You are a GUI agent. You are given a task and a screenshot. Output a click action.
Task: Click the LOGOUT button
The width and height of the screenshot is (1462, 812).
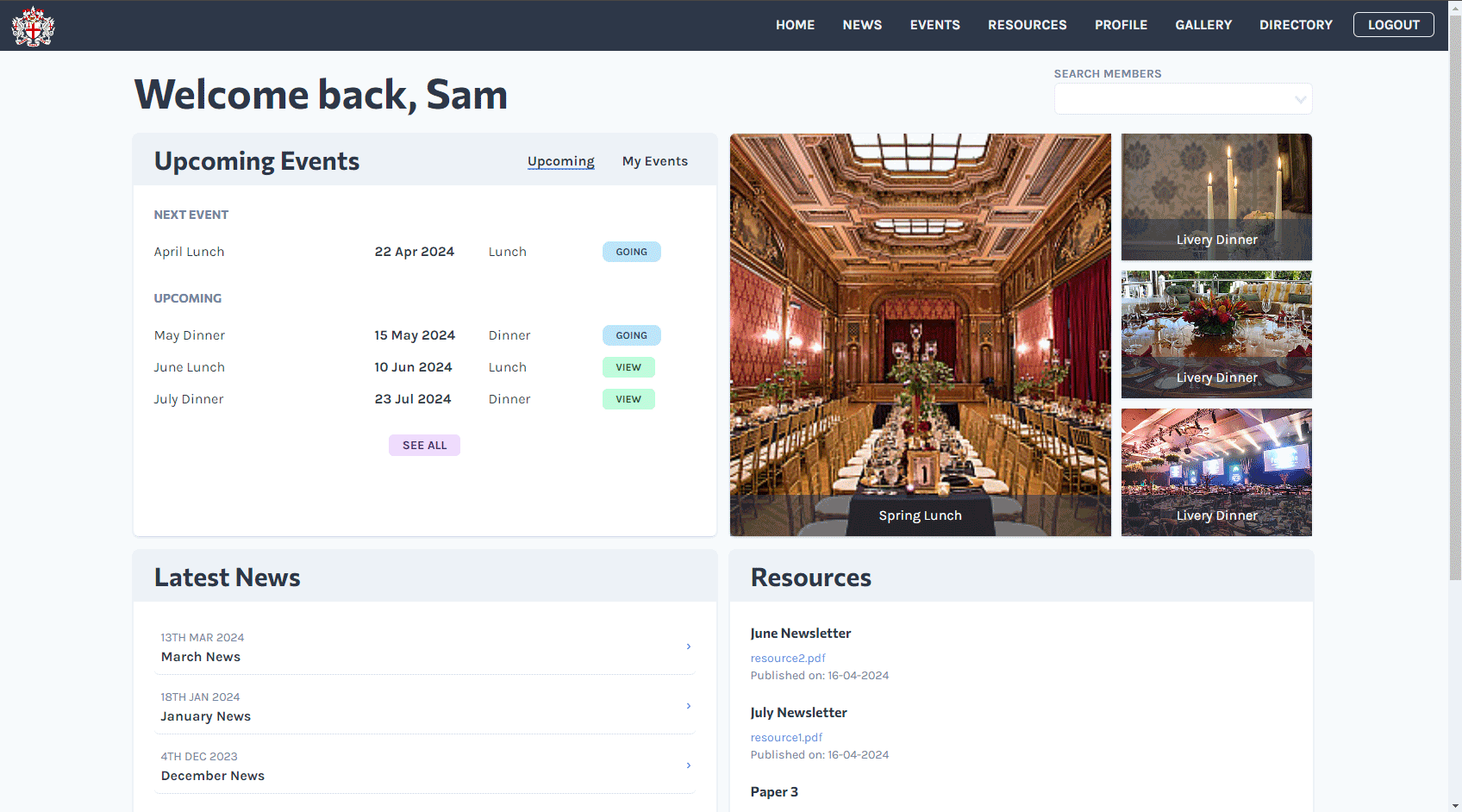[x=1393, y=25]
